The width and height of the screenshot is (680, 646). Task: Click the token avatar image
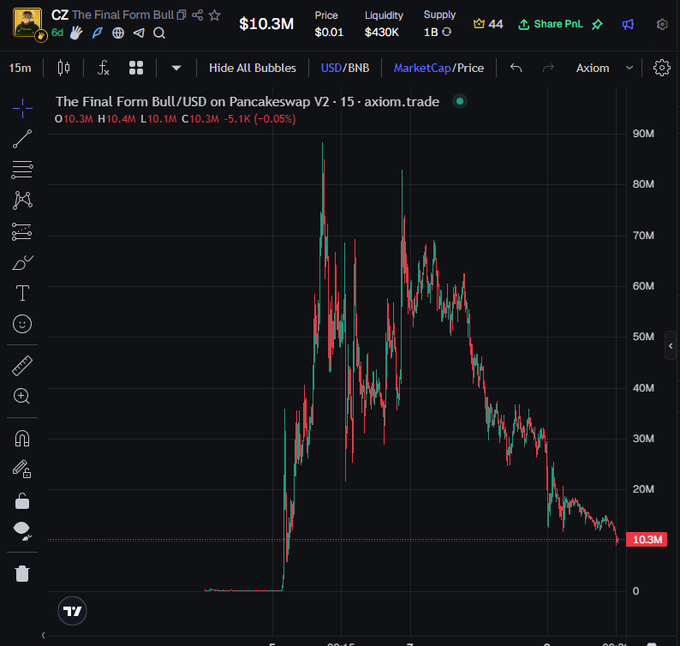click(28, 23)
